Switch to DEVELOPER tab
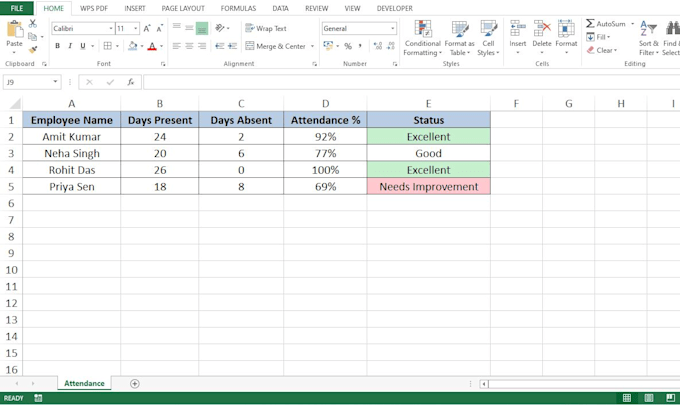 (395, 8)
